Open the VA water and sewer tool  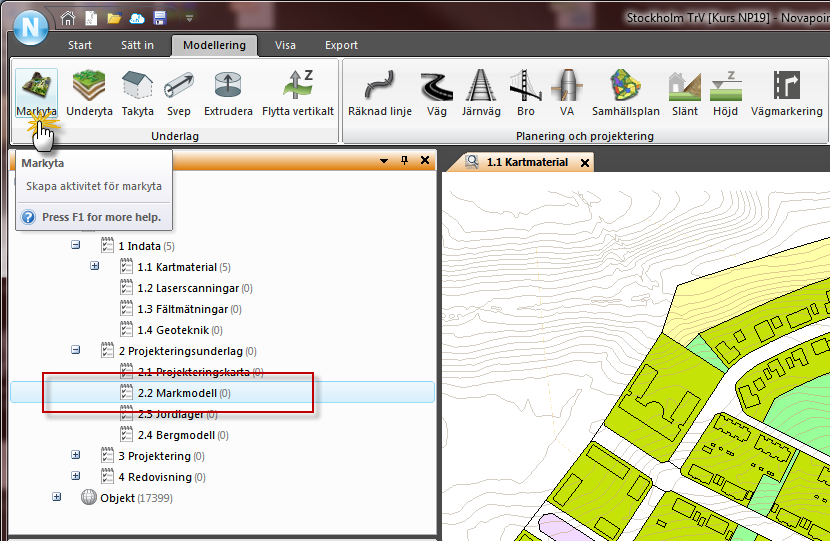pyautogui.click(x=566, y=92)
